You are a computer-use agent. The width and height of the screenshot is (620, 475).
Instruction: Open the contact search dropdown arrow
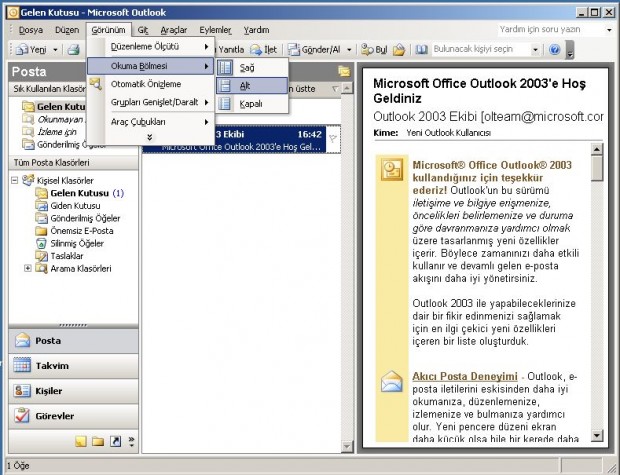click(535, 50)
